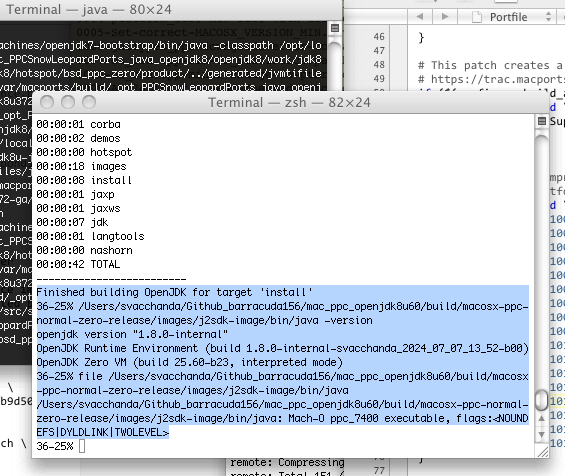Click the zsh scrollbar down arrow
This screenshot has width=565, height=476.
pyautogui.click(x=542, y=435)
